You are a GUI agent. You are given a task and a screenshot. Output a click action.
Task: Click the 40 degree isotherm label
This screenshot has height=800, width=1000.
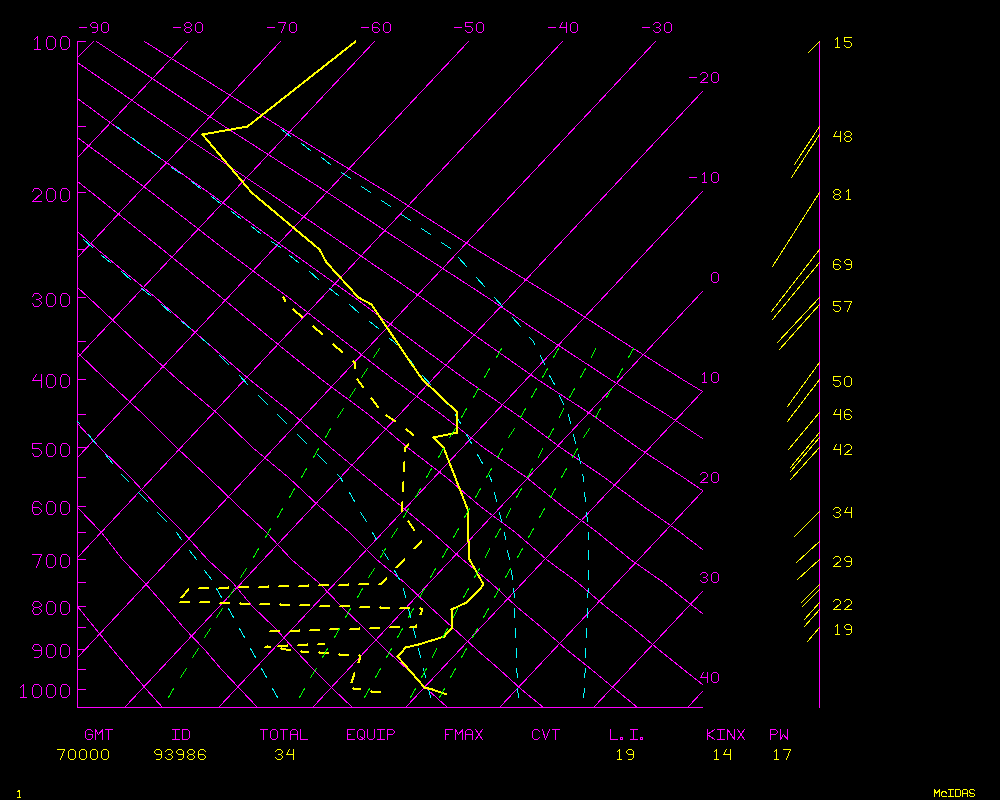pos(709,678)
